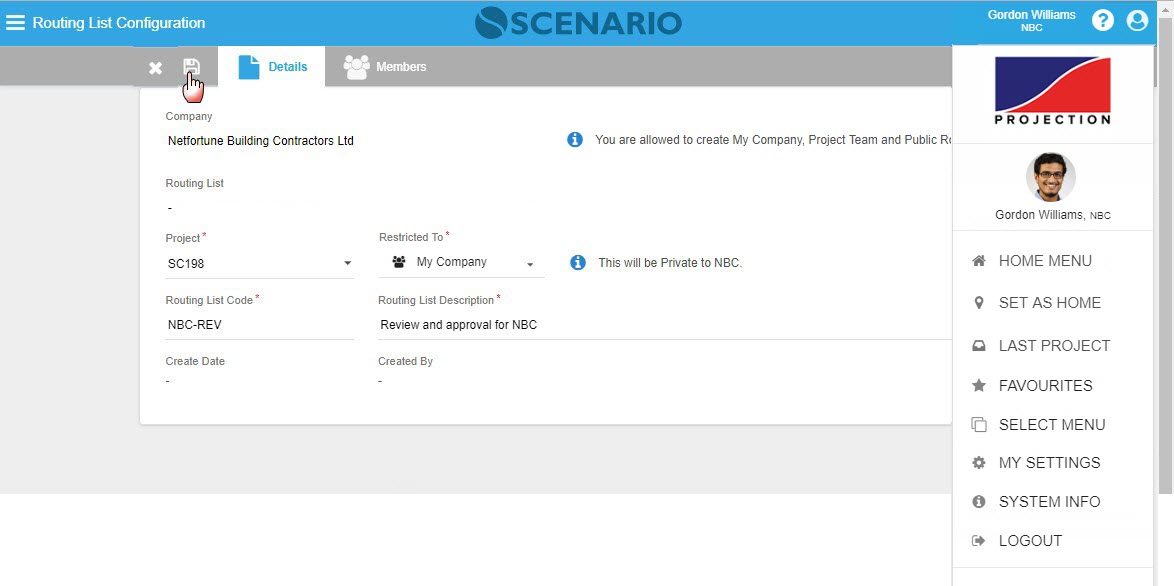The height and width of the screenshot is (586, 1174).
Task: Open MY SETTINGS menu entry
Action: pyautogui.click(x=1049, y=463)
